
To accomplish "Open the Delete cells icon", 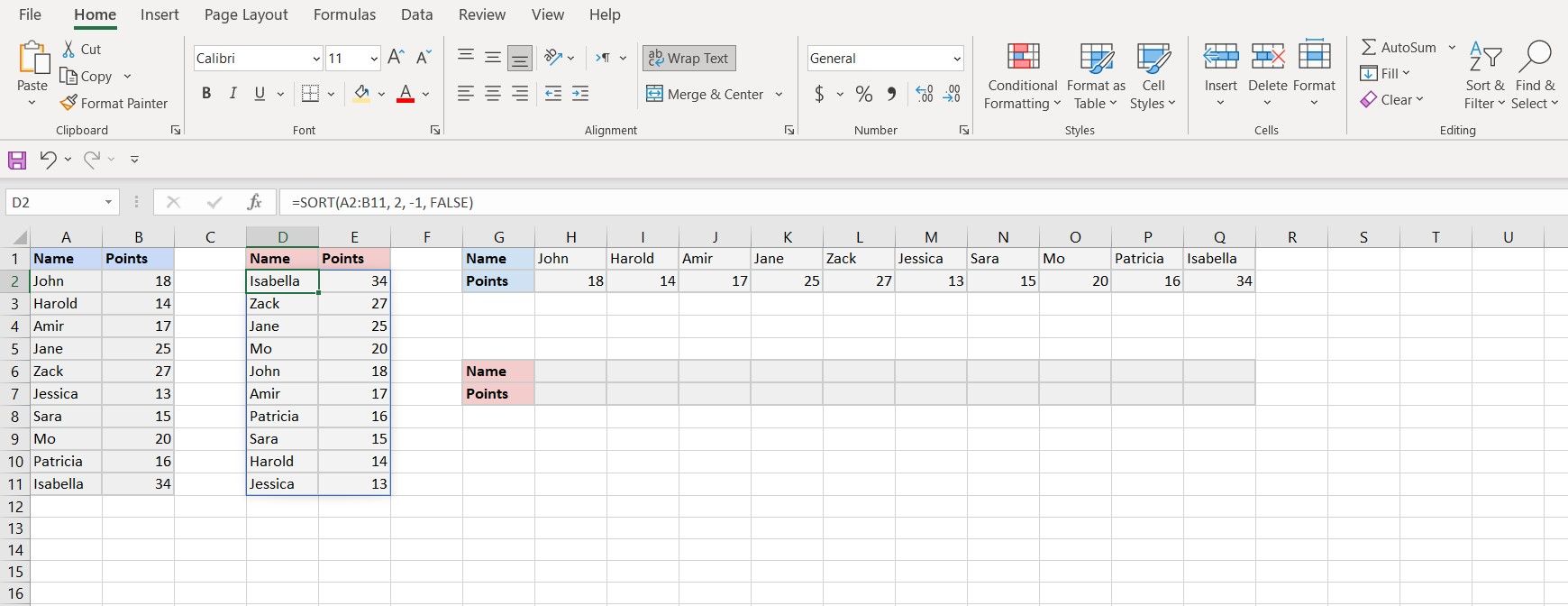I will coord(1267,57).
